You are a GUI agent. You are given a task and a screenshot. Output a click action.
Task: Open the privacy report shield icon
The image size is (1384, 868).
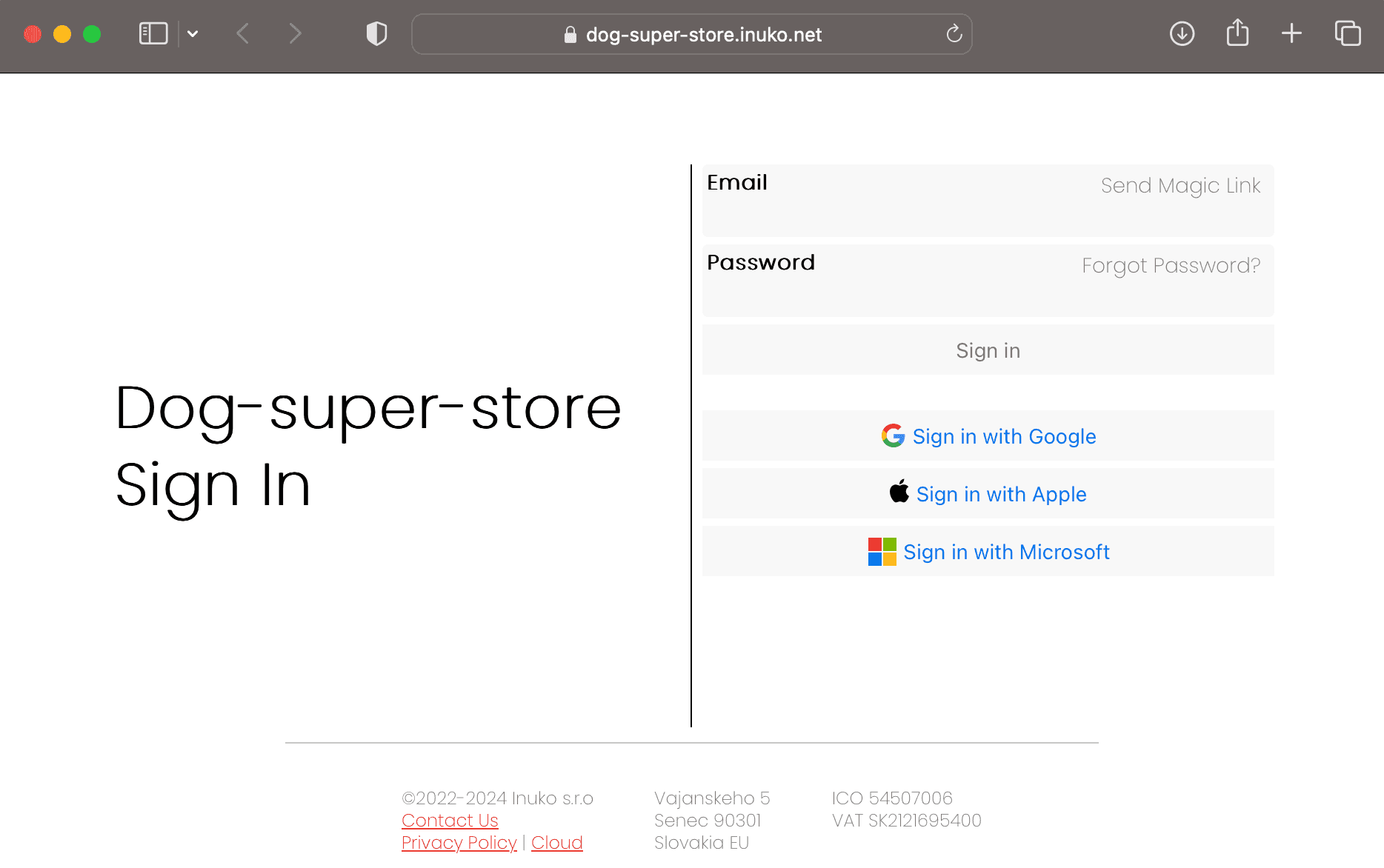pyautogui.click(x=376, y=34)
